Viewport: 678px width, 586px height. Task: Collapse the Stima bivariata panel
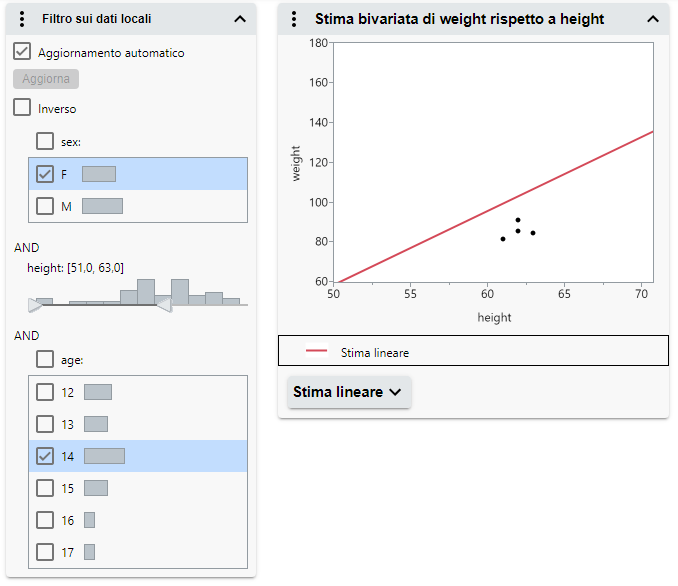(653, 18)
